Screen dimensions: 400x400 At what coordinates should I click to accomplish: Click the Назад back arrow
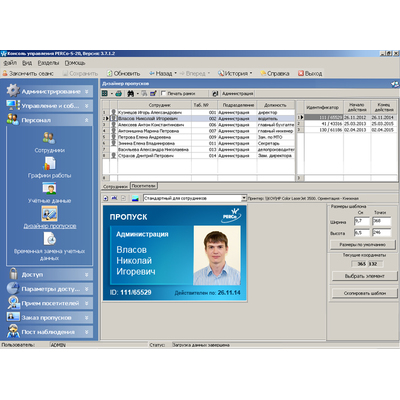(x=152, y=73)
